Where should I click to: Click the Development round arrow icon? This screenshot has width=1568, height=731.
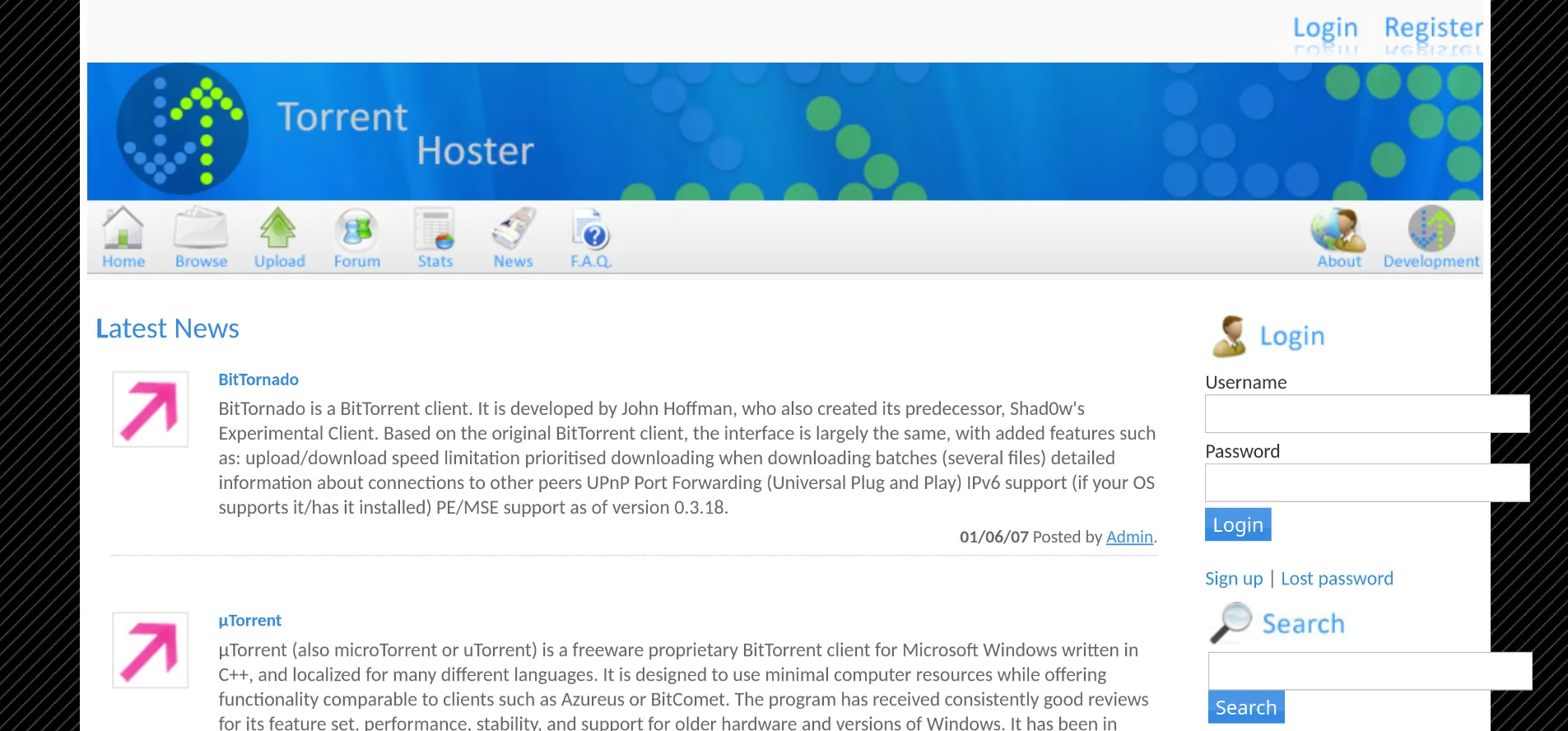(1431, 228)
